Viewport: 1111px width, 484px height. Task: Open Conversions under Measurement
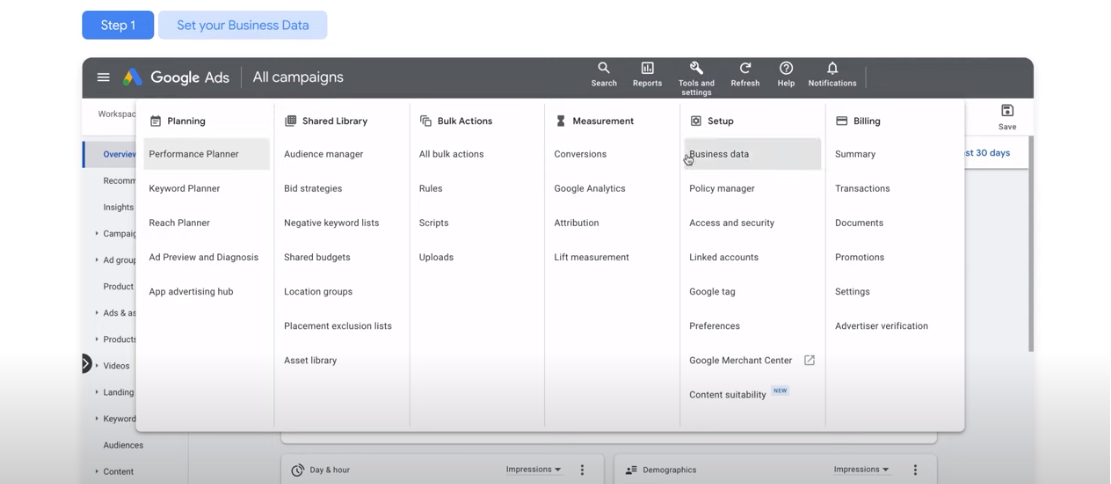pos(580,154)
